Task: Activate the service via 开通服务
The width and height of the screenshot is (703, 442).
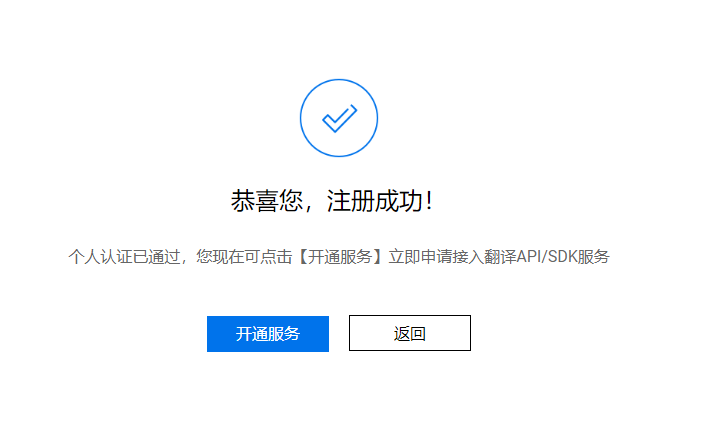Action: point(268,334)
